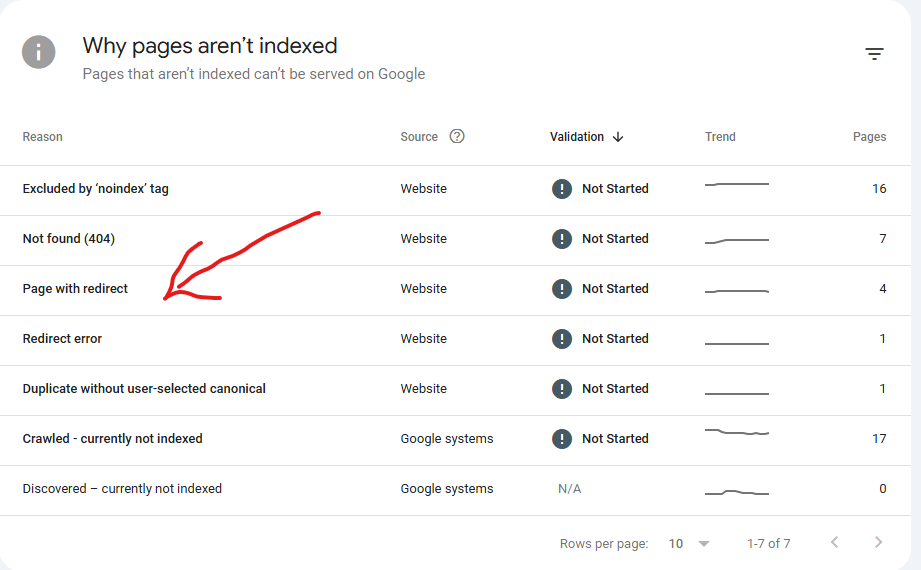Click the Why pages aren't indexed heading
The width and height of the screenshot is (921, 570).
click(x=210, y=46)
